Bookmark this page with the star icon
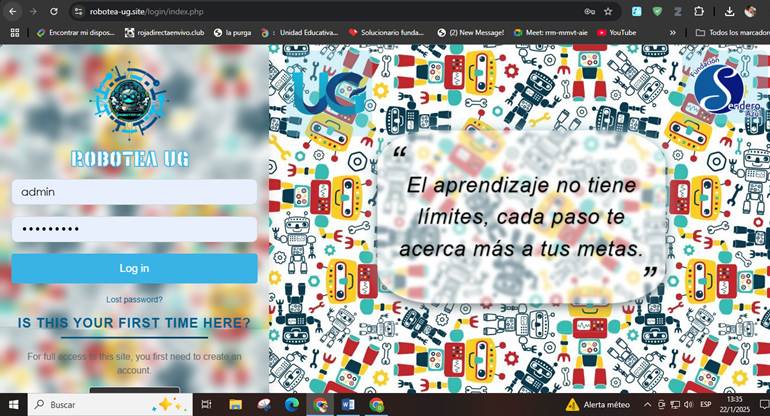The width and height of the screenshot is (770, 416). (x=608, y=11)
